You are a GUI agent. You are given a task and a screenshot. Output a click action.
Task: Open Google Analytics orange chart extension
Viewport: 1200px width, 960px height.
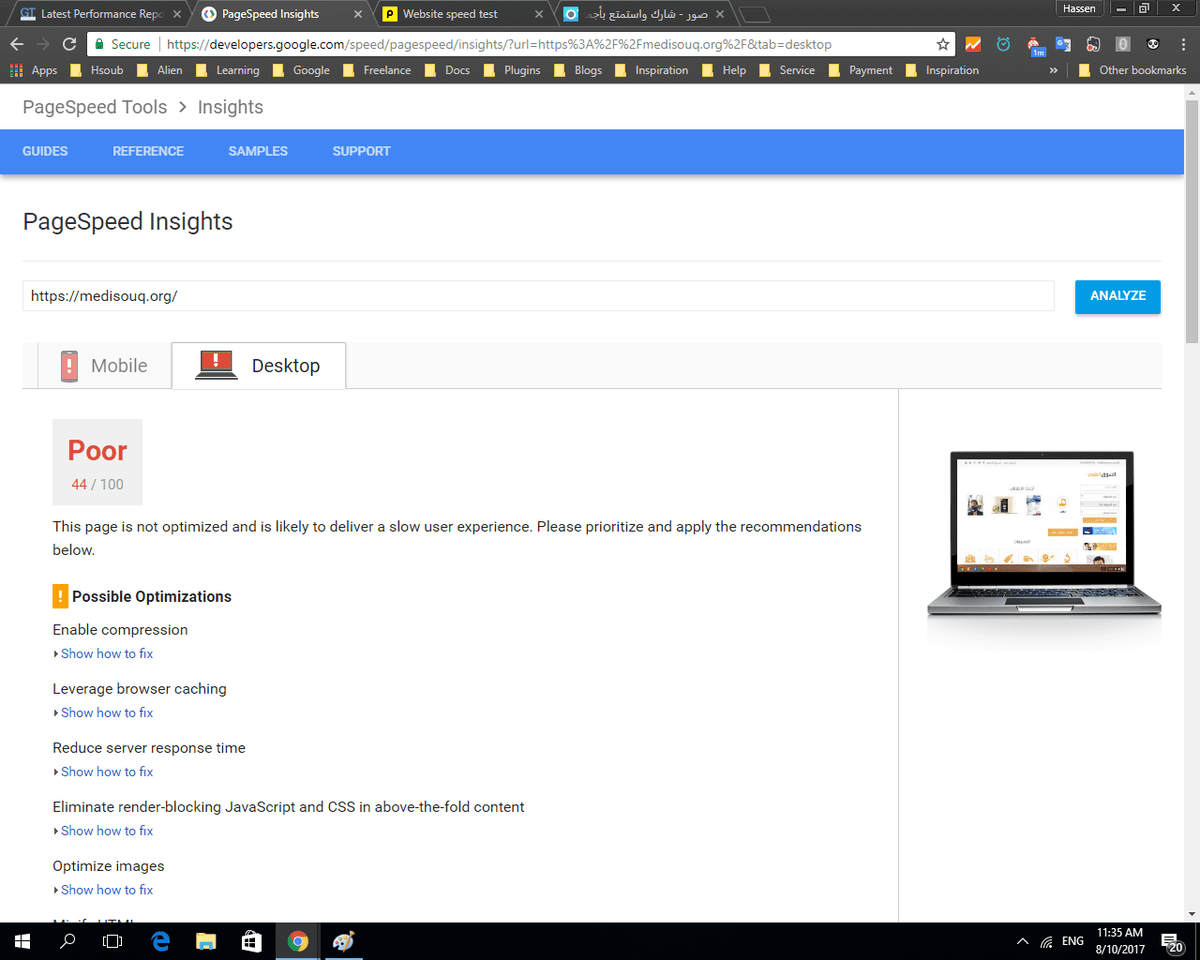click(x=973, y=44)
